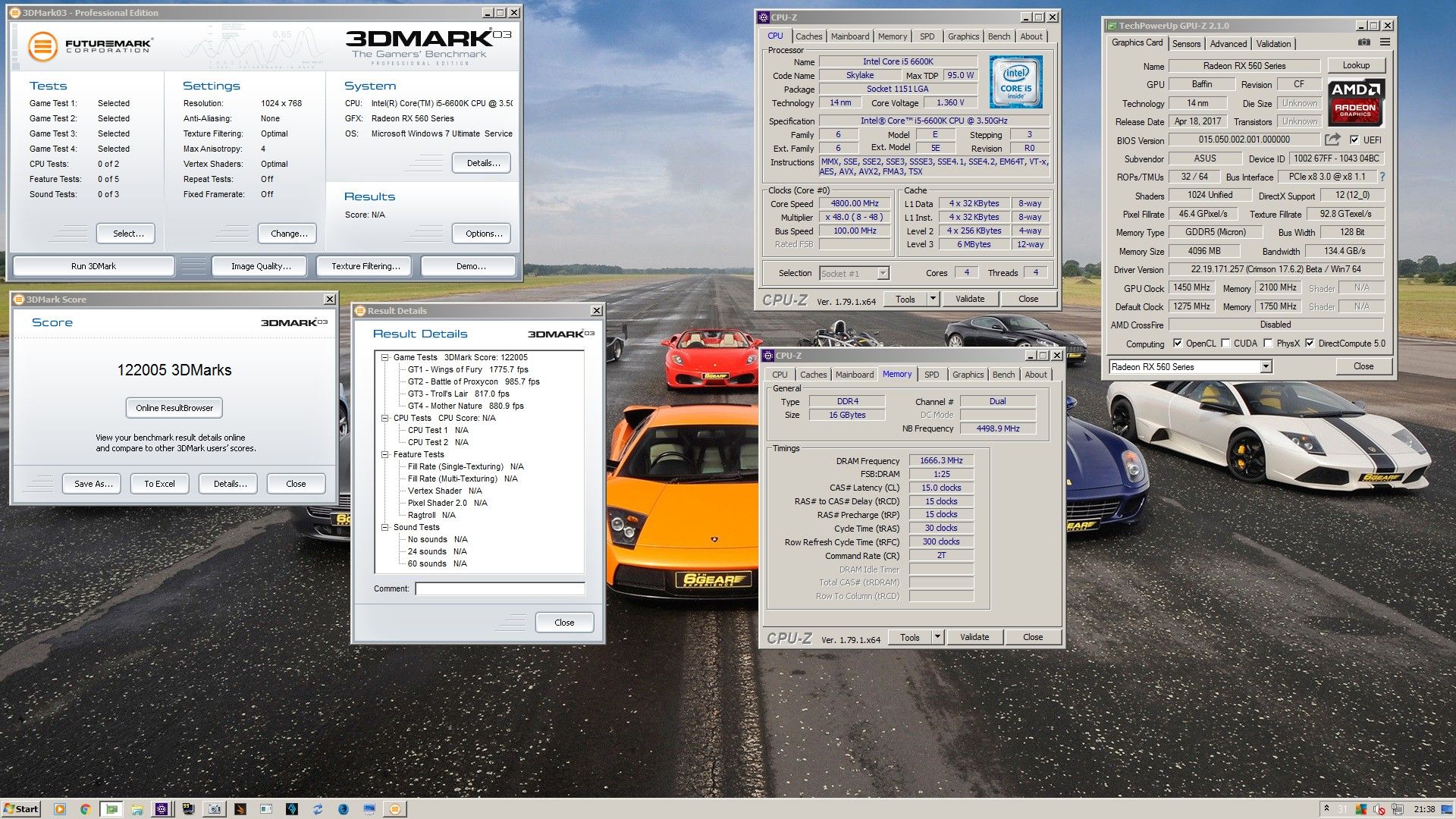Open Google Chrome from the taskbar
This screenshot has width=1456, height=819.
[86, 809]
